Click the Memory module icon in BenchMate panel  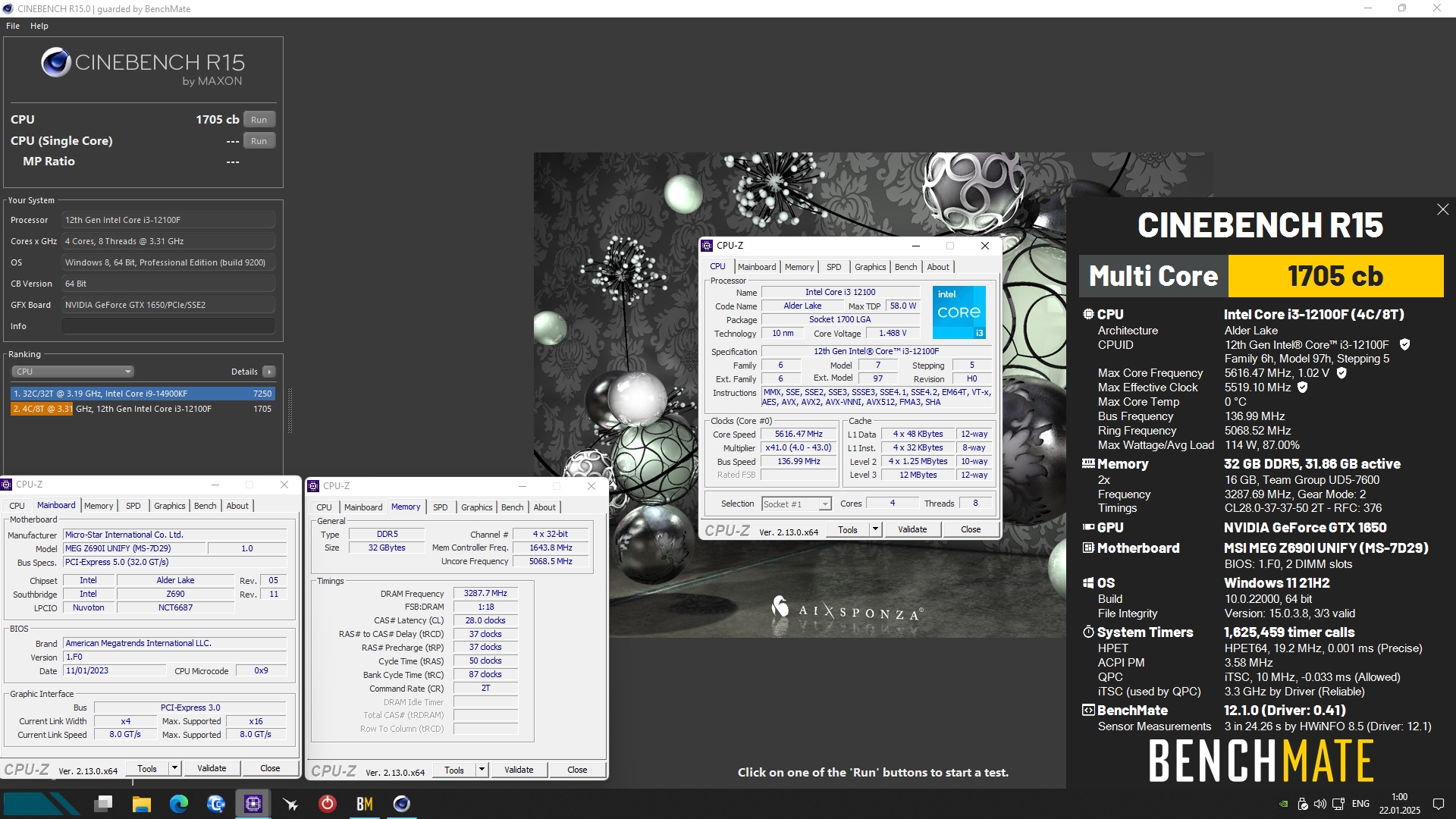[x=1088, y=463]
